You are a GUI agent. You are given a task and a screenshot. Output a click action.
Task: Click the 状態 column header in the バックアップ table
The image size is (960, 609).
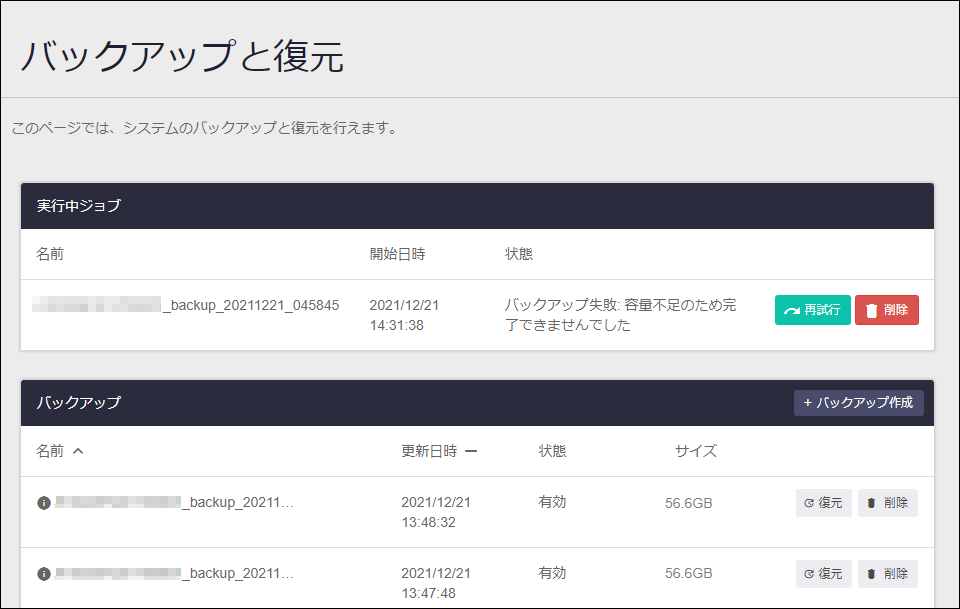[x=552, y=451]
